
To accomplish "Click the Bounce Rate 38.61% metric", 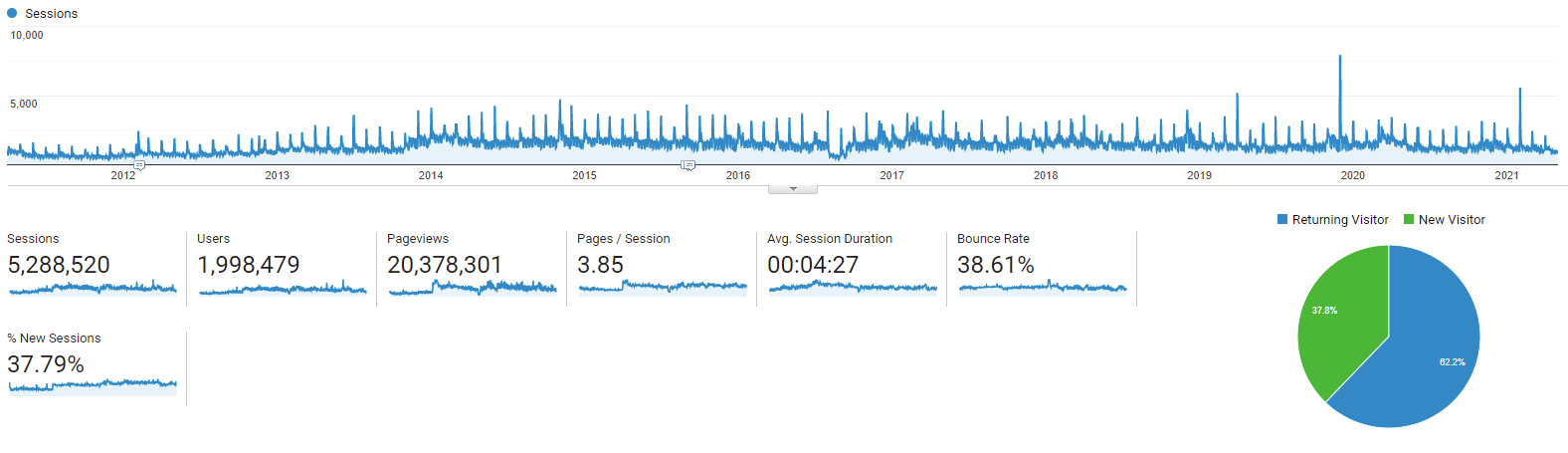I will (995, 265).
